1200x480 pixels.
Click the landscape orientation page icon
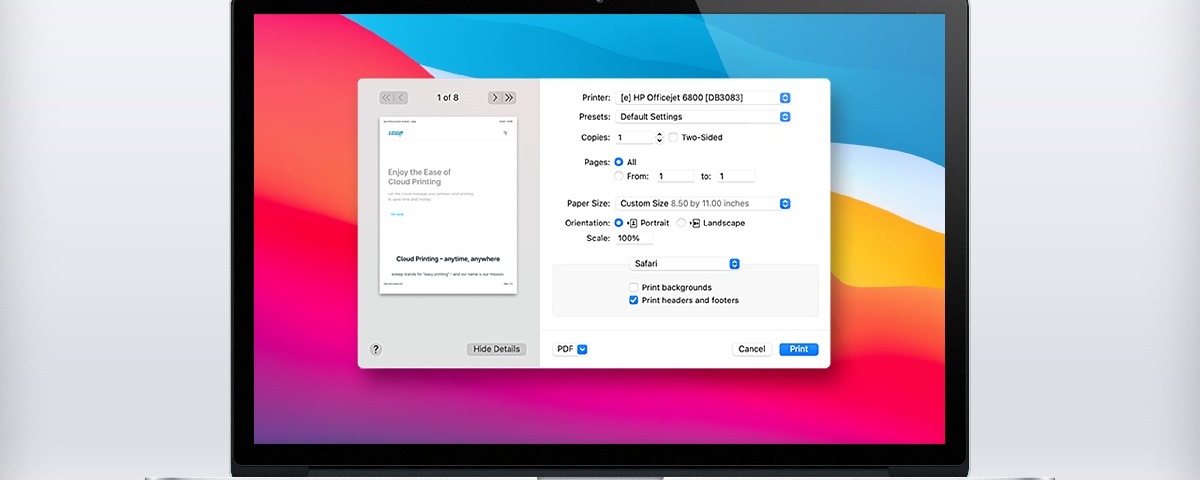pos(695,223)
